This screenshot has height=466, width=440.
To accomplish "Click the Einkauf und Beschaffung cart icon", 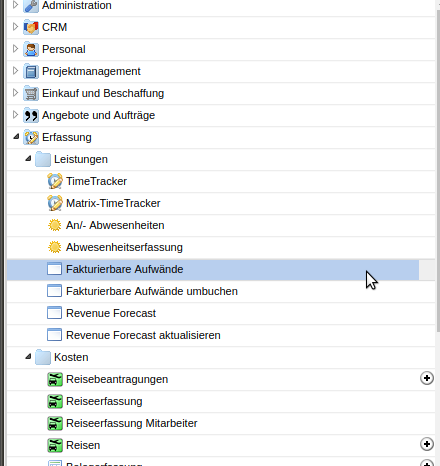I will click(31, 93).
